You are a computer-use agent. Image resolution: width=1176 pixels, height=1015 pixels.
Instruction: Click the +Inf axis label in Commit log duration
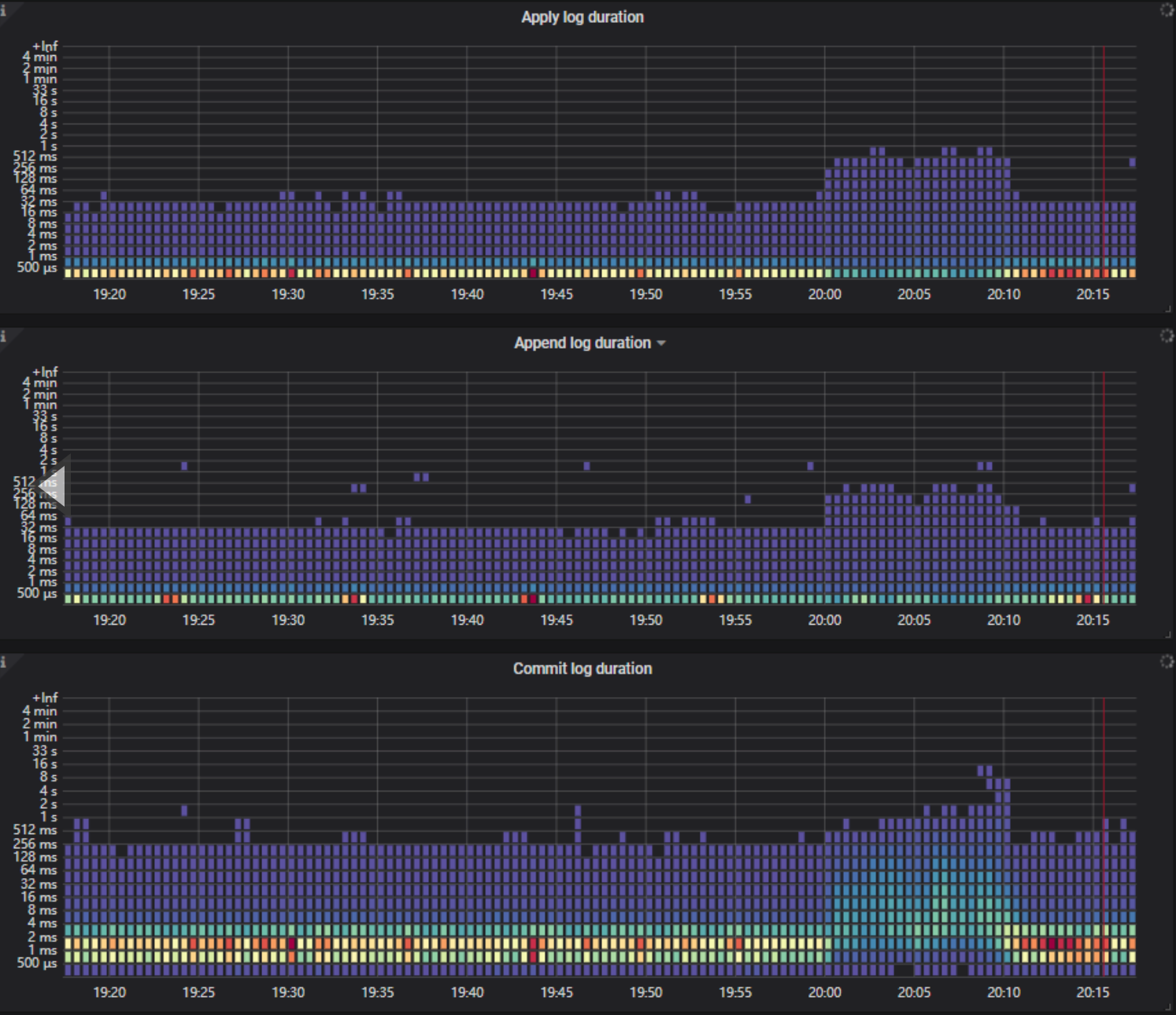(x=45, y=698)
